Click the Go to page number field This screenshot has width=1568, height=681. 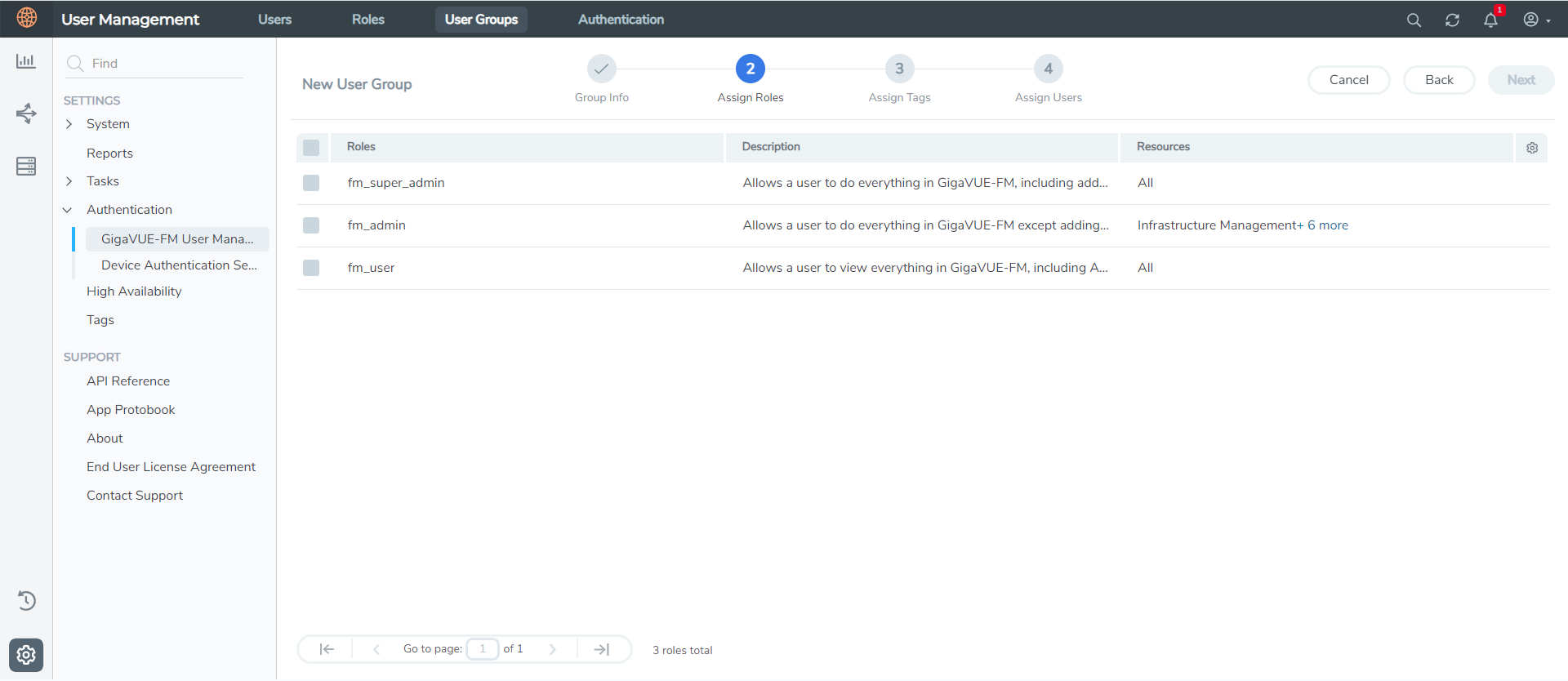point(483,649)
